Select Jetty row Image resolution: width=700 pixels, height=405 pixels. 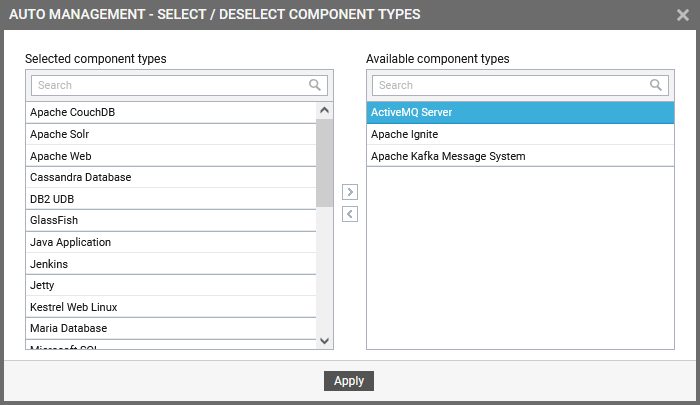[171, 285]
